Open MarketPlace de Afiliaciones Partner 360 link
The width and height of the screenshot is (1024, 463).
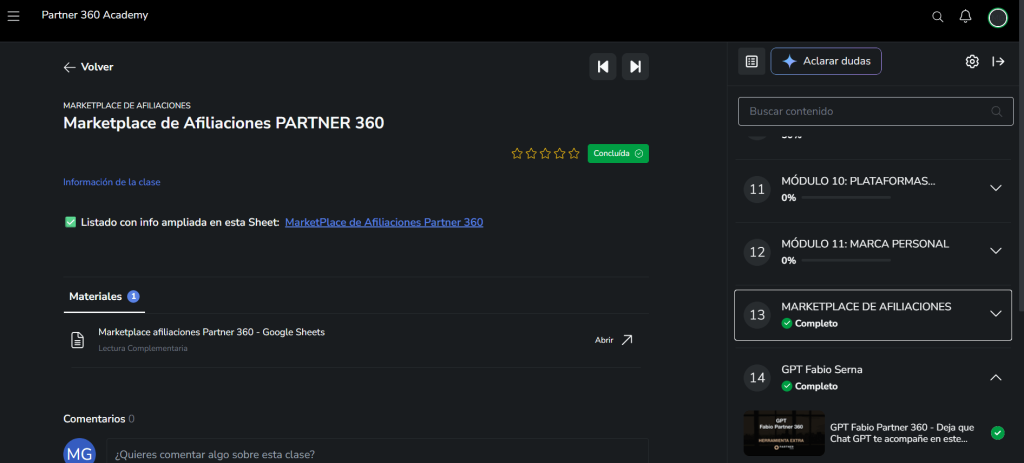383,222
